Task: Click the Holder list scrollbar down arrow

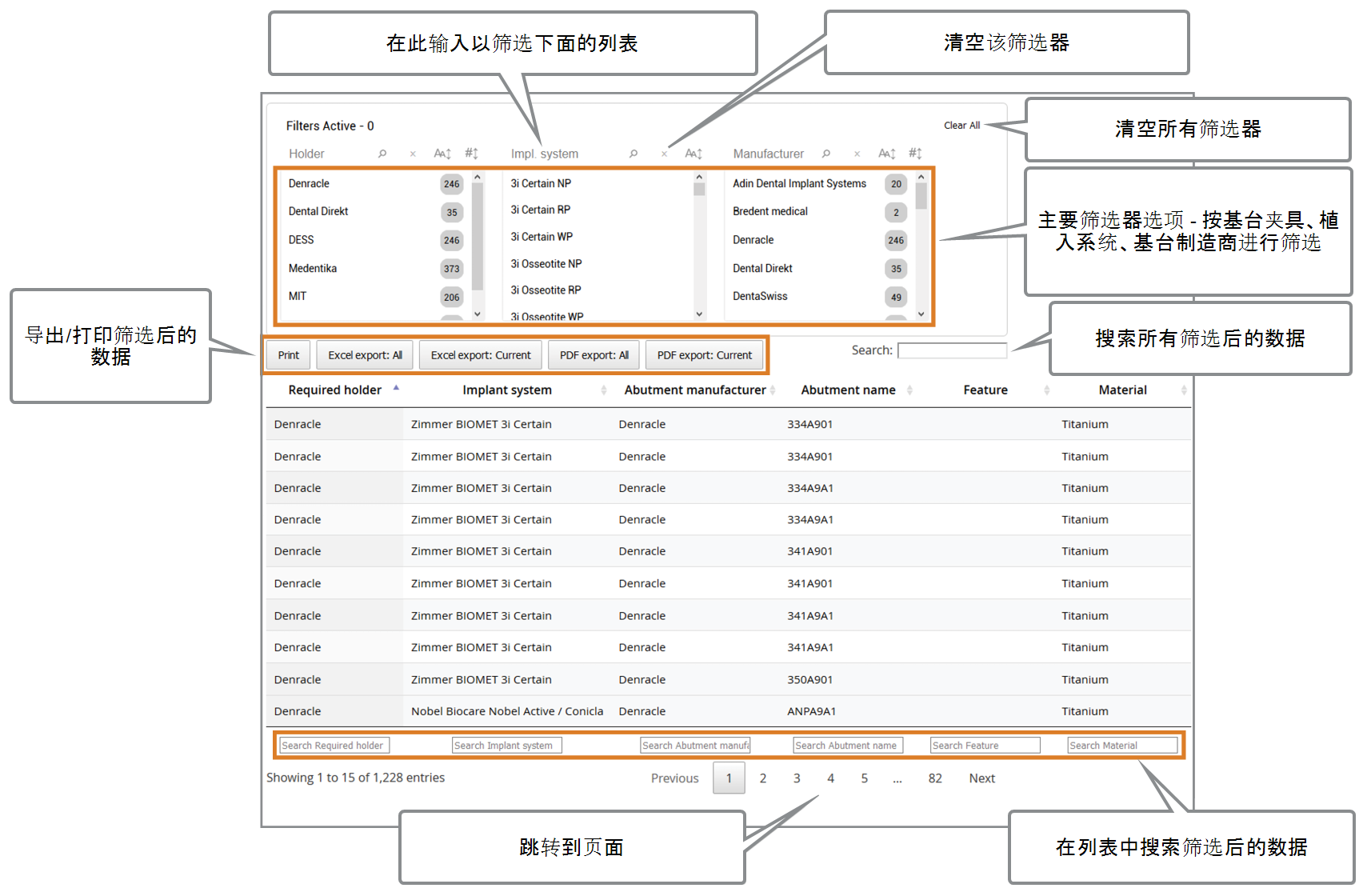Action: 478,314
